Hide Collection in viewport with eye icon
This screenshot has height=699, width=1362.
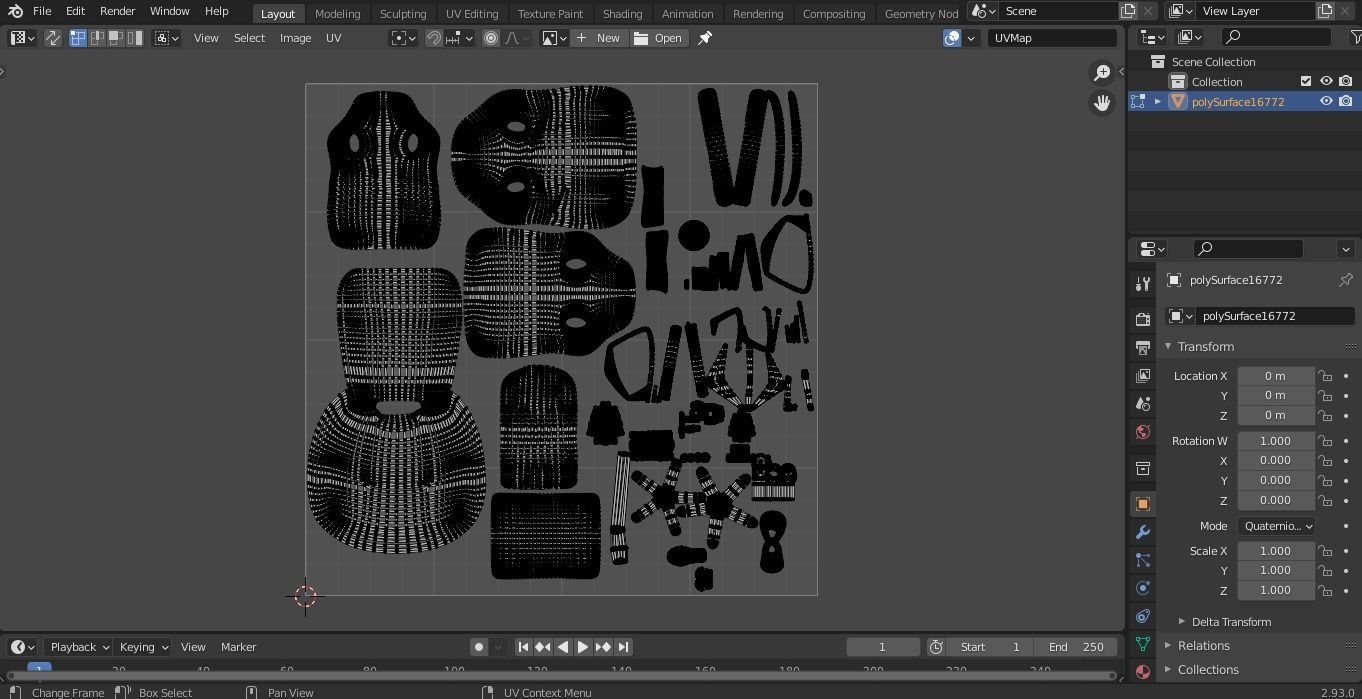click(x=1326, y=81)
